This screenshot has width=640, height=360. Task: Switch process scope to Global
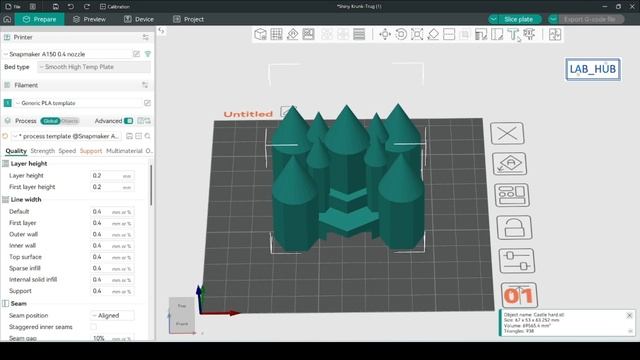coord(50,121)
